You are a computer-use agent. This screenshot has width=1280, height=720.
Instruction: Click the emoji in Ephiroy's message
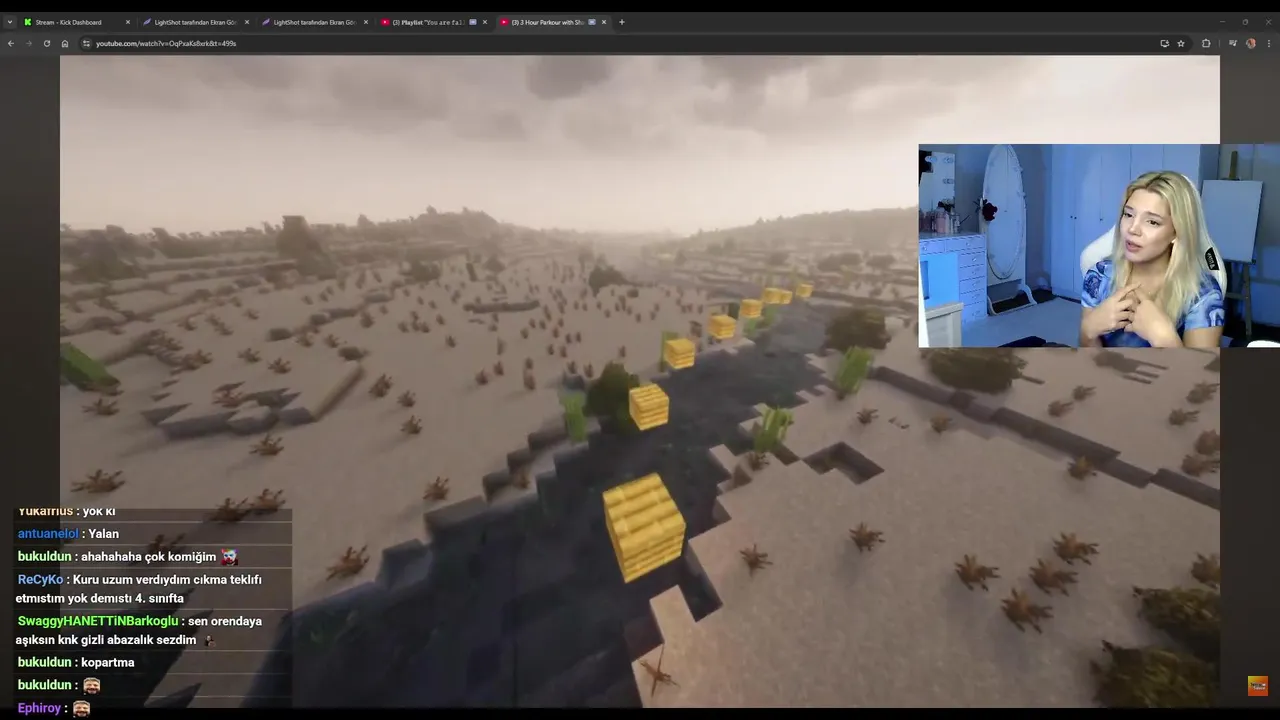[x=81, y=708]
